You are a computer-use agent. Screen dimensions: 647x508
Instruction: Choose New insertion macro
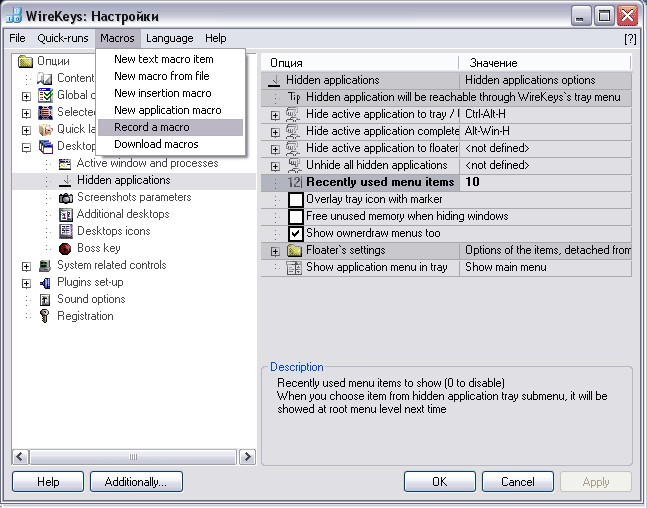(x=170, y=93)
